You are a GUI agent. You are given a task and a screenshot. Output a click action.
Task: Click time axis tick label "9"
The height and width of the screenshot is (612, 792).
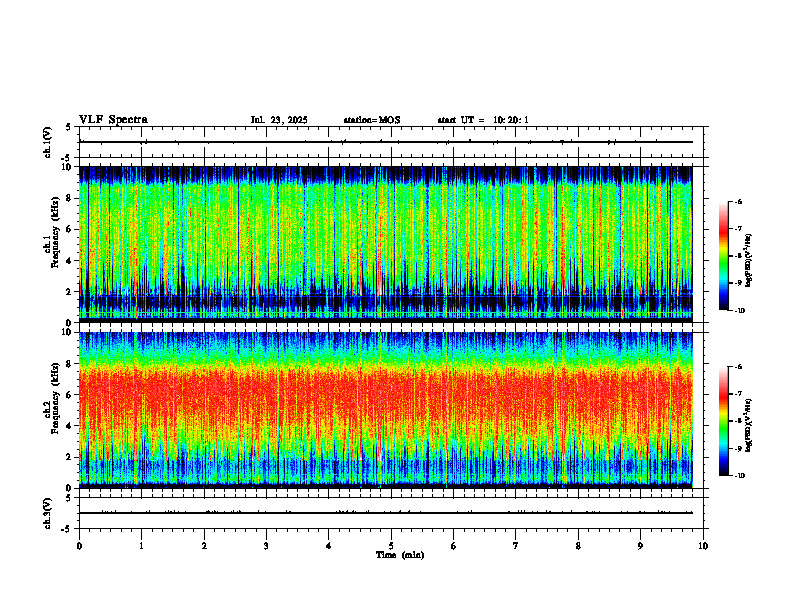click(640, 546)
